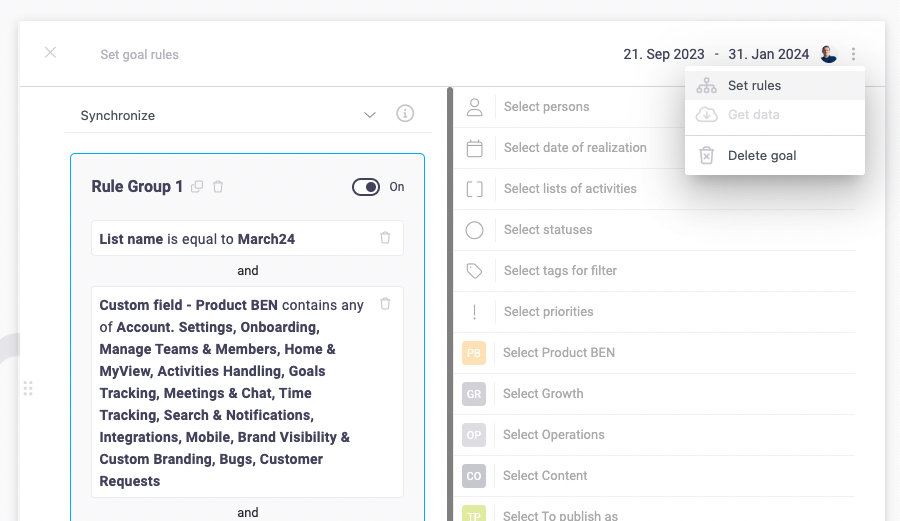This screenshot has width=900, height=521.
Task: Click the start date 21. Sep 2023
Action: (x=663, y=54)
